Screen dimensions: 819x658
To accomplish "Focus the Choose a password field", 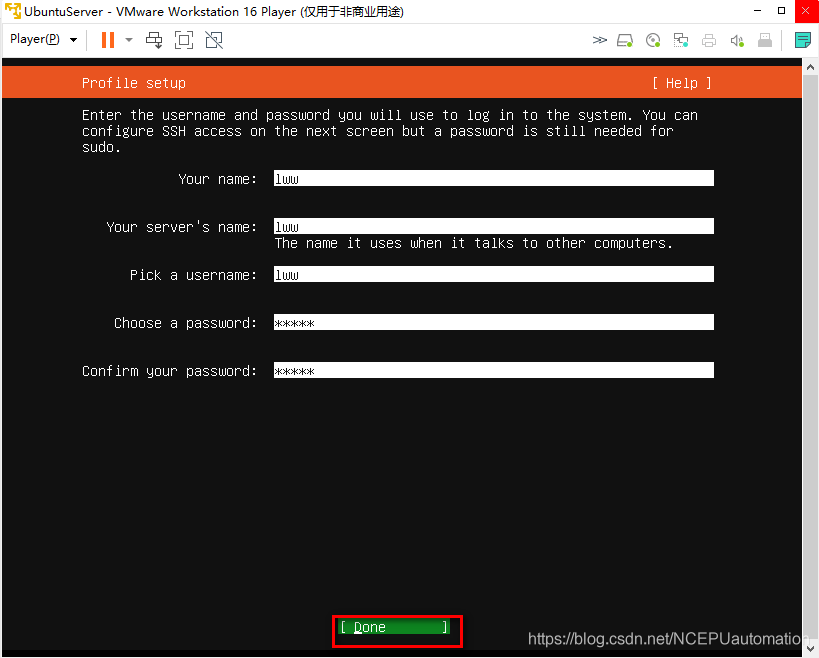I will click(494, 322).
